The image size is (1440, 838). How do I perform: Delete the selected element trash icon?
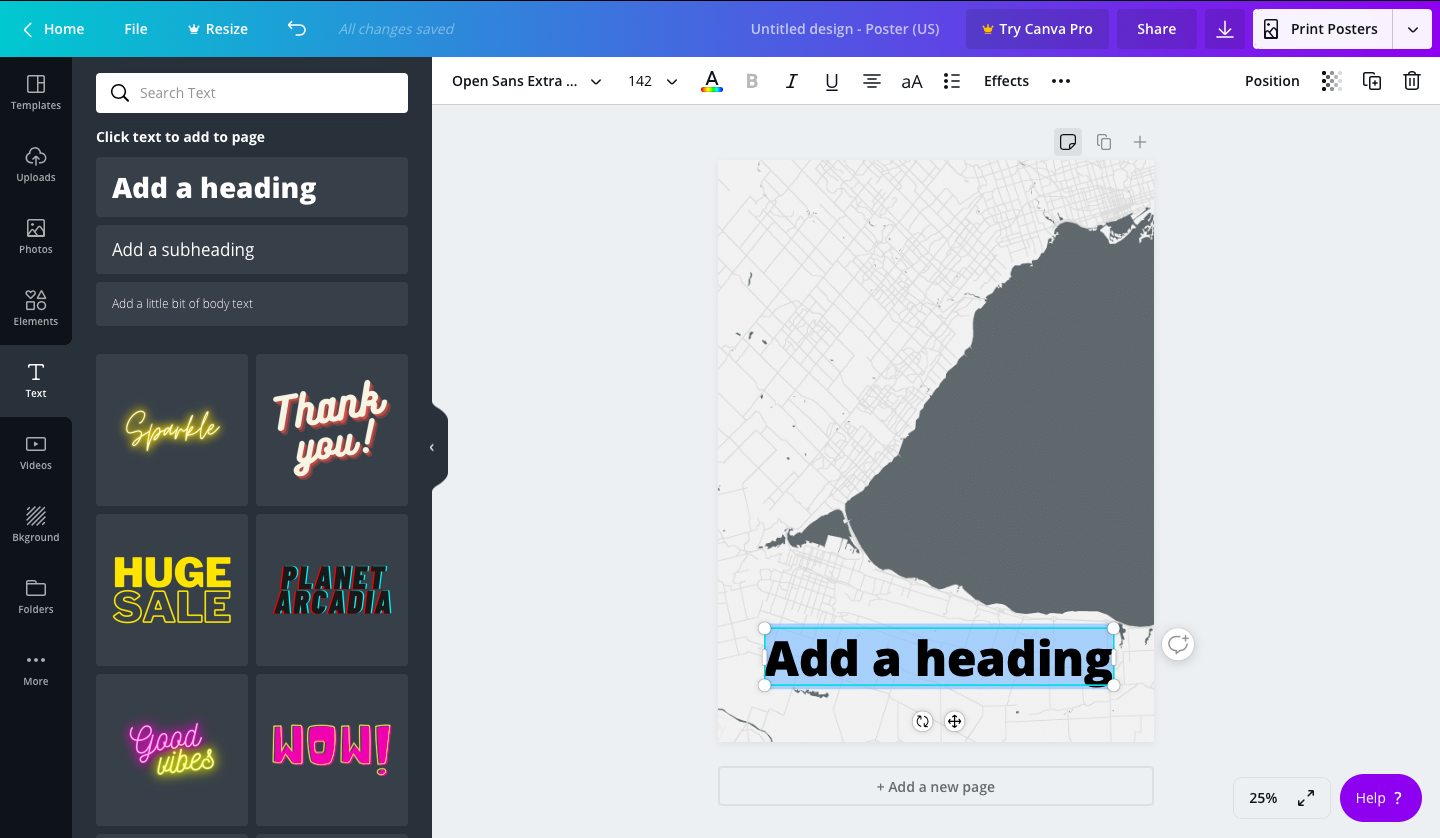click(x=1412, y=81)
